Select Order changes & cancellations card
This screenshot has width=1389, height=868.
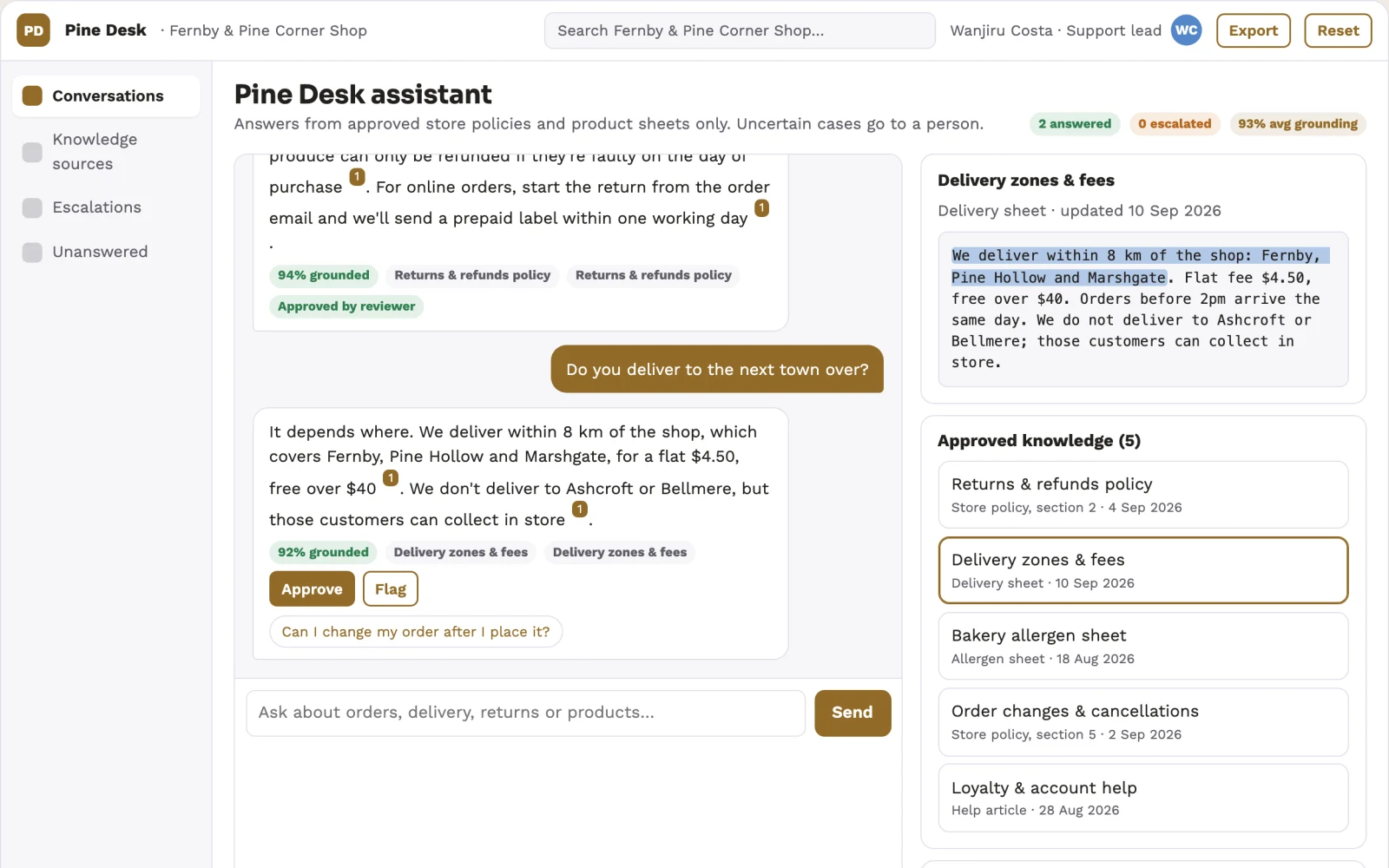(x=1143, y=722)
